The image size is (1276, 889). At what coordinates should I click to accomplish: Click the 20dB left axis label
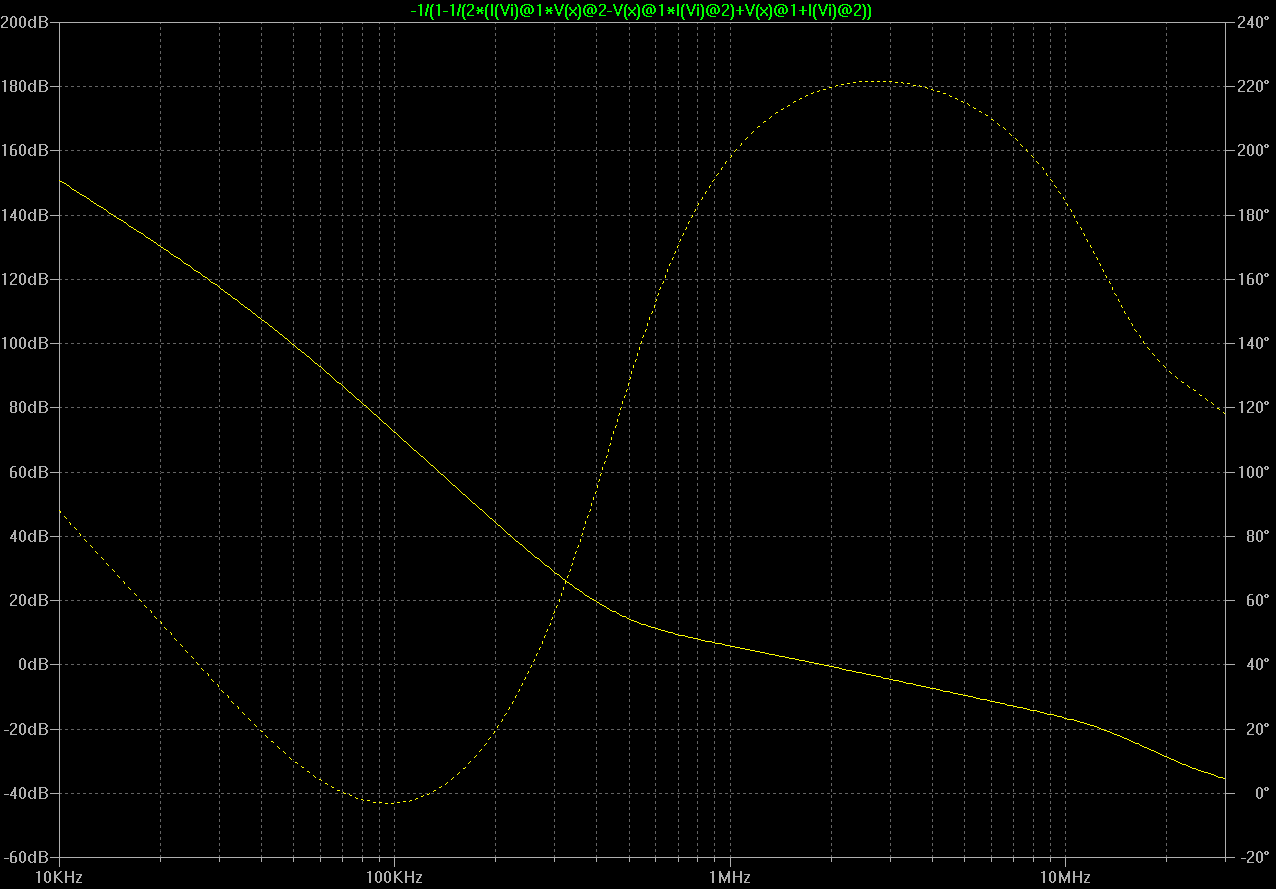(x=29, y=600)
